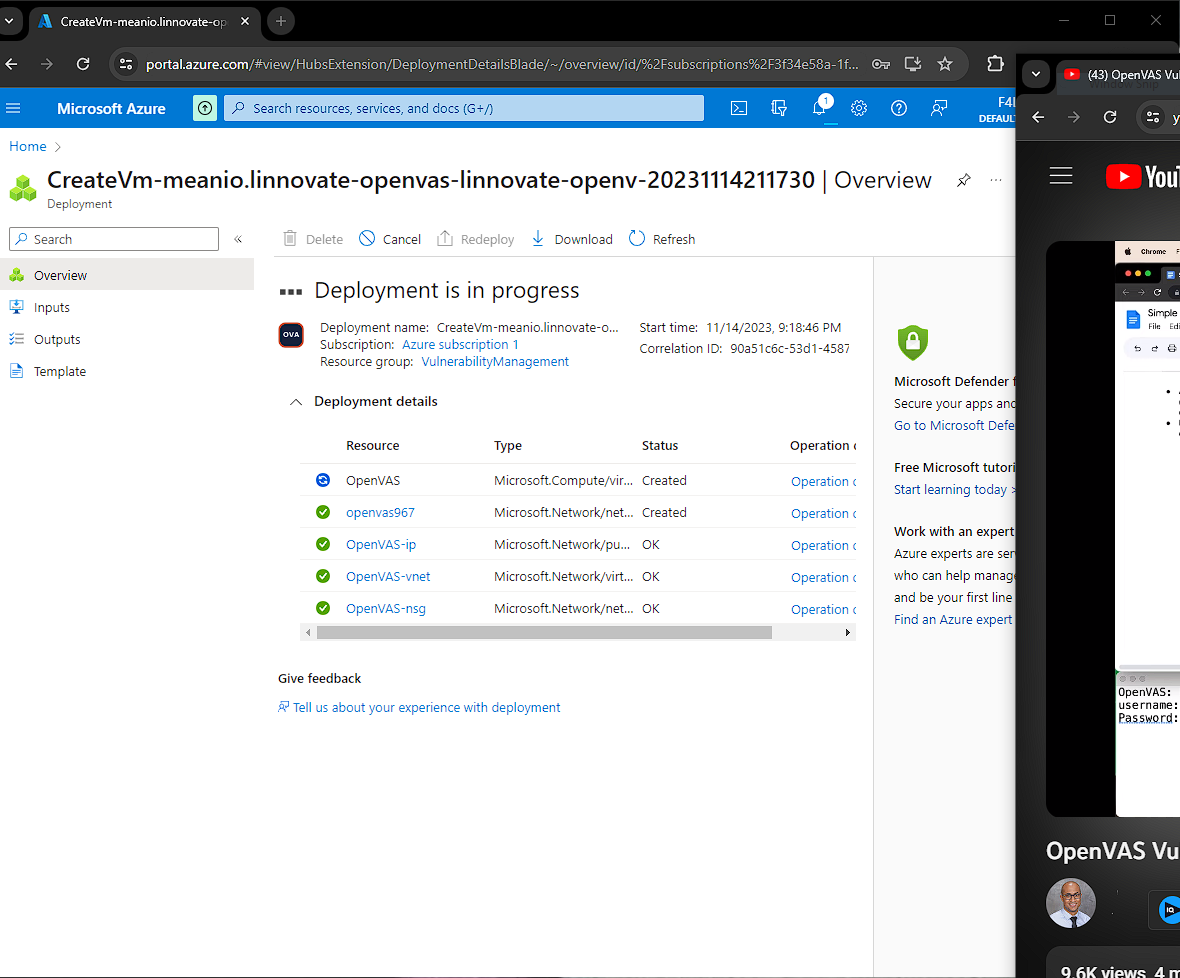This screenshot has height=978, width=1180.
Task: Click the green check icon for openvas967
Action: click(323, 512)
